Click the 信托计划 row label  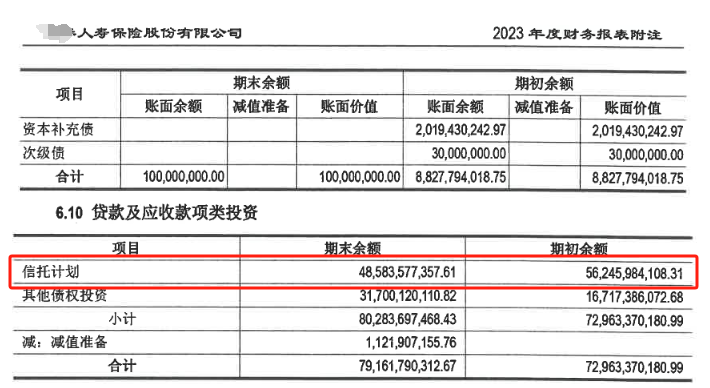[x=51, y=272]
